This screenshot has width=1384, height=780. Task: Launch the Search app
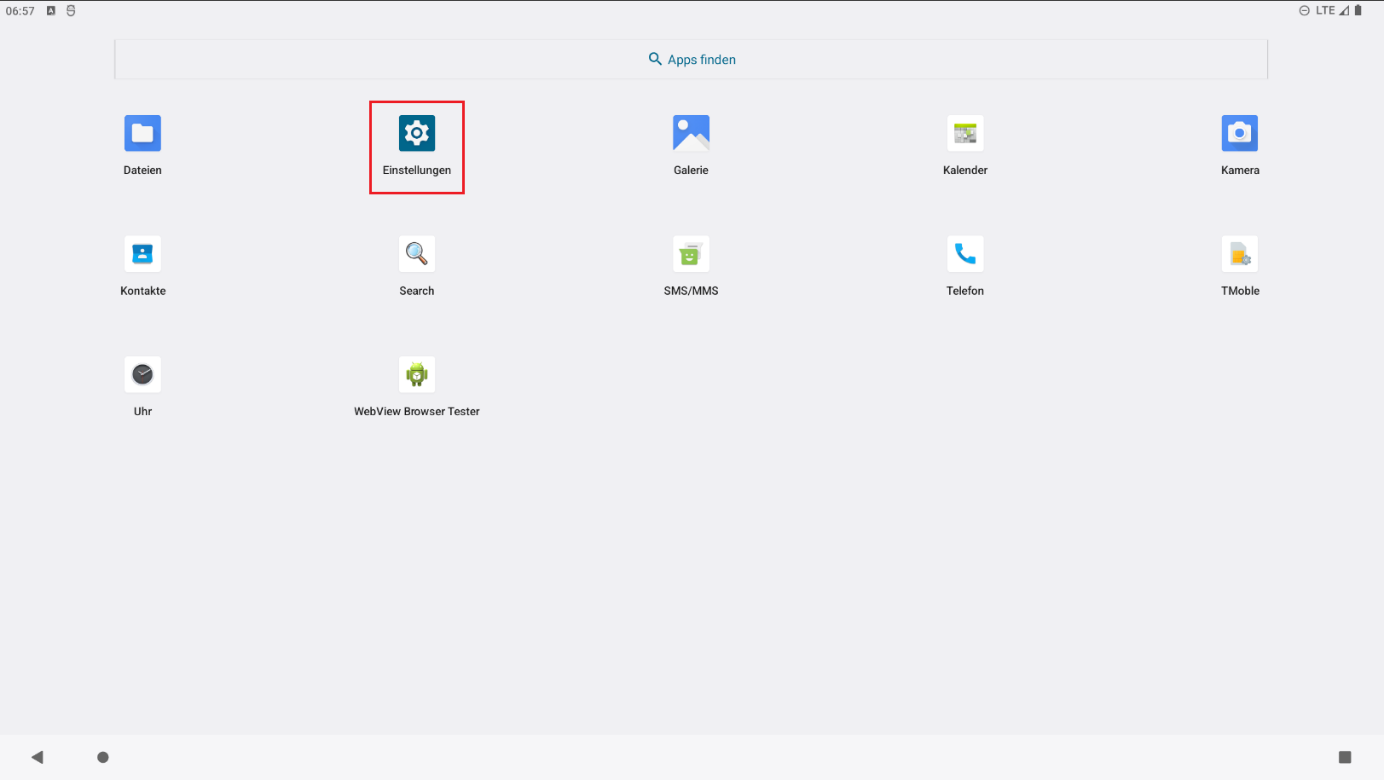pos(416,255)
